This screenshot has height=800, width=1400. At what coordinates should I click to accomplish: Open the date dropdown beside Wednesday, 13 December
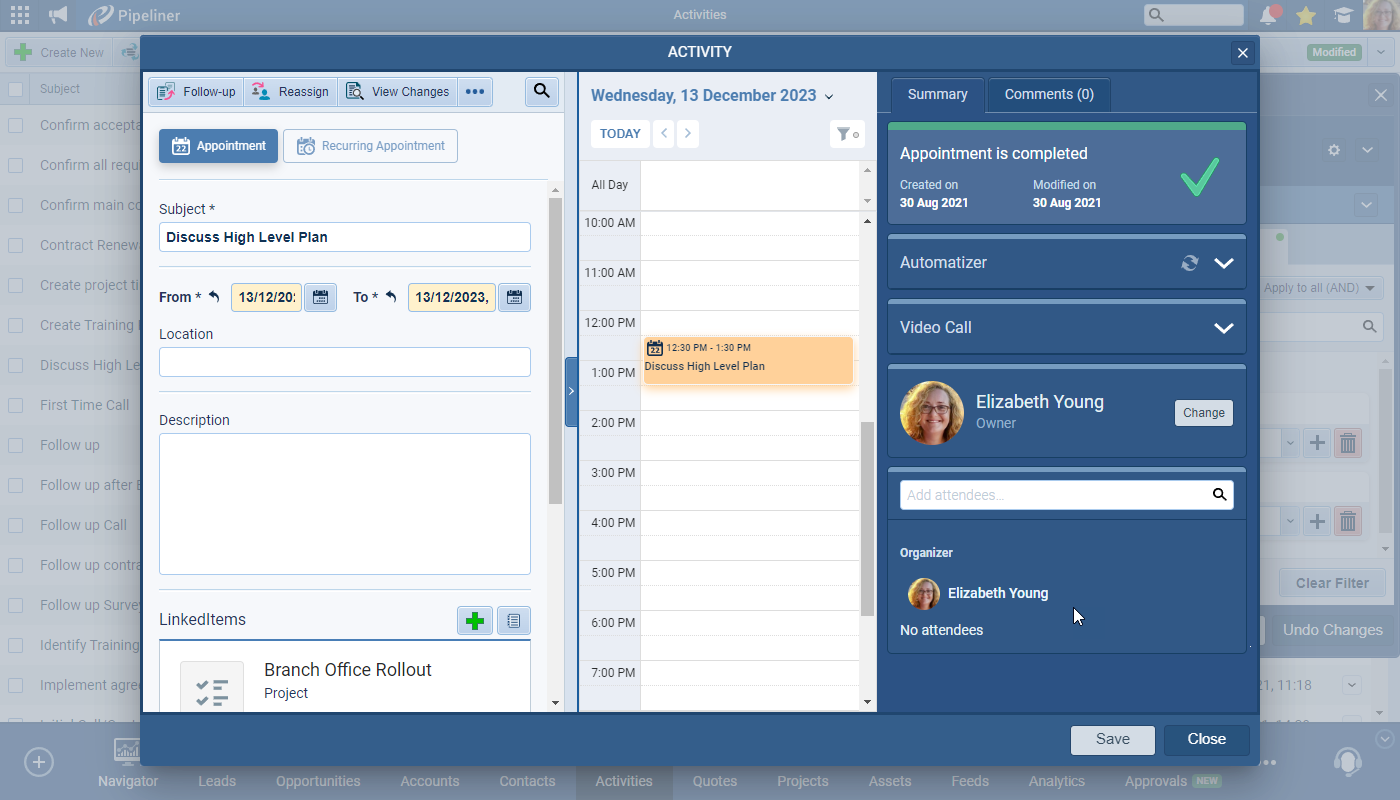point(829,97)
